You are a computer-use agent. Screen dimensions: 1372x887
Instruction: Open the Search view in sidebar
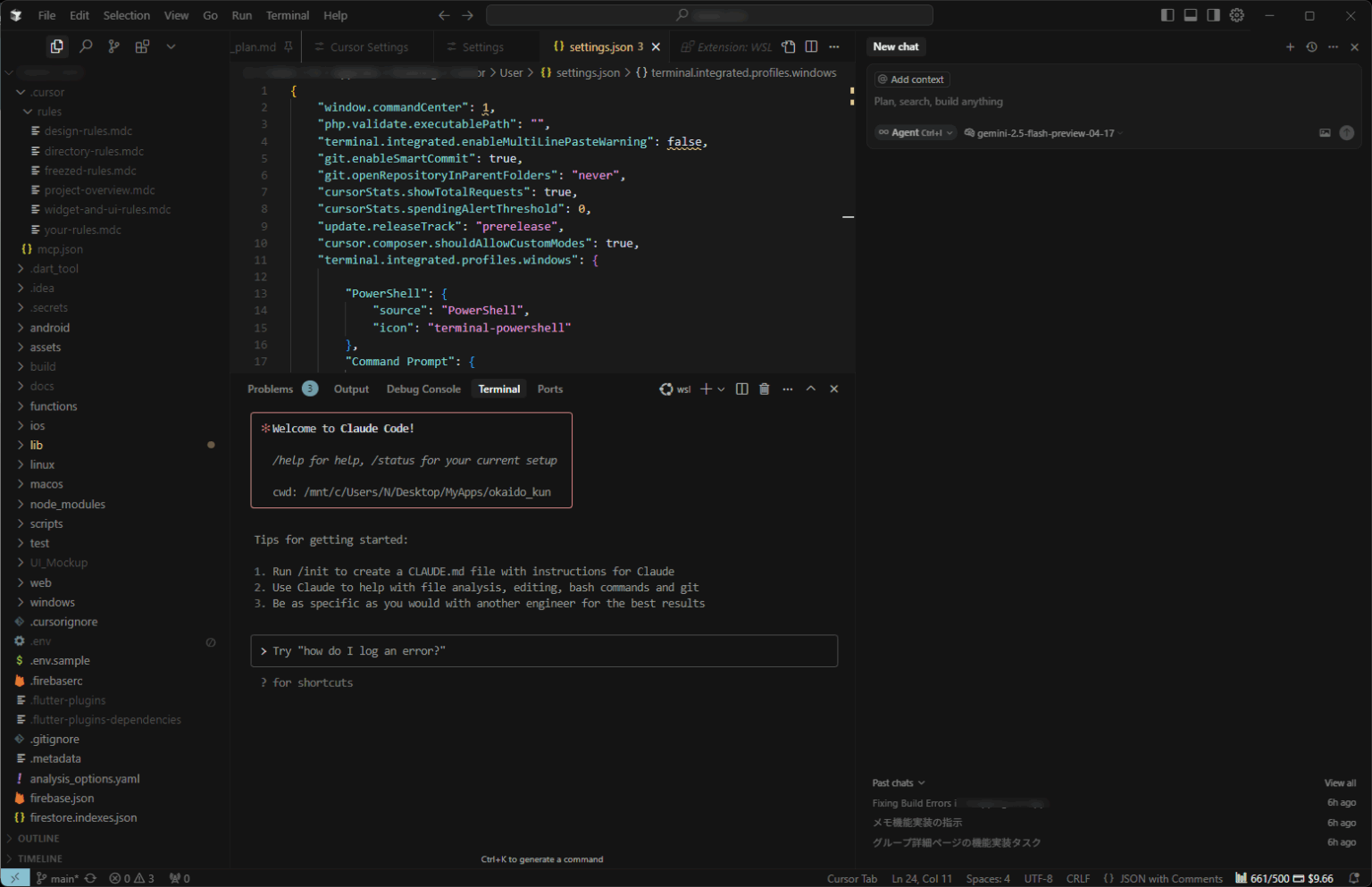[86, 46]
